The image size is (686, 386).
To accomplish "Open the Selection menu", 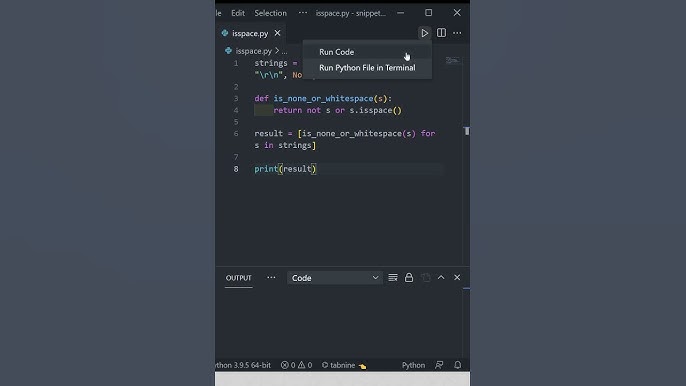I will (270, 13).
